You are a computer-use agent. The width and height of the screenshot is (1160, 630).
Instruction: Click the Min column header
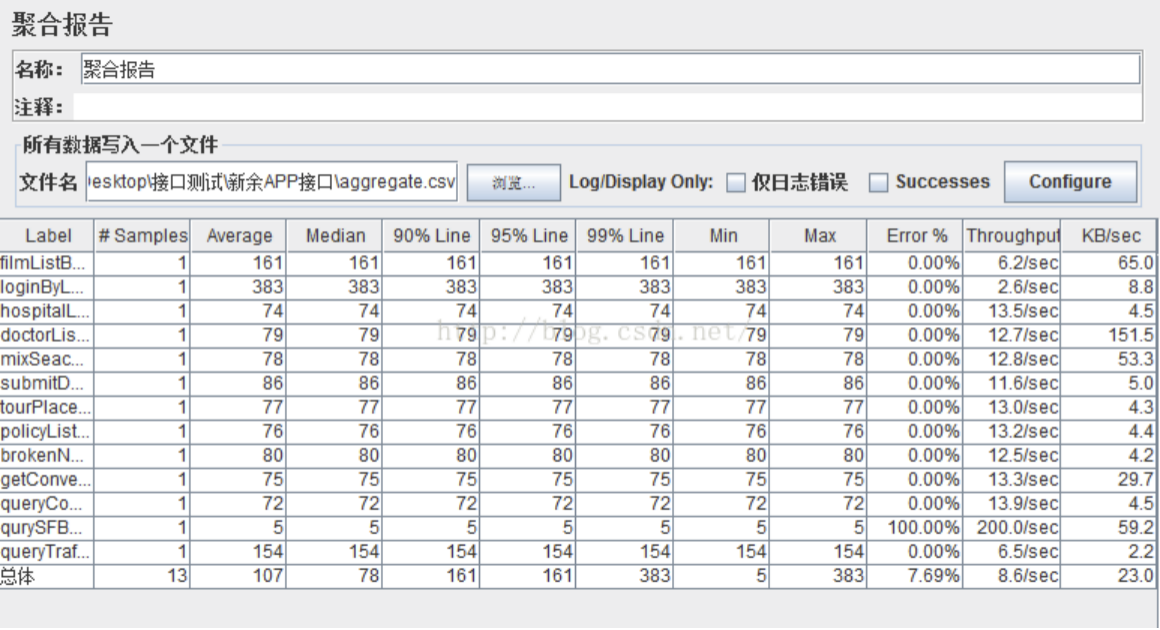721,236
